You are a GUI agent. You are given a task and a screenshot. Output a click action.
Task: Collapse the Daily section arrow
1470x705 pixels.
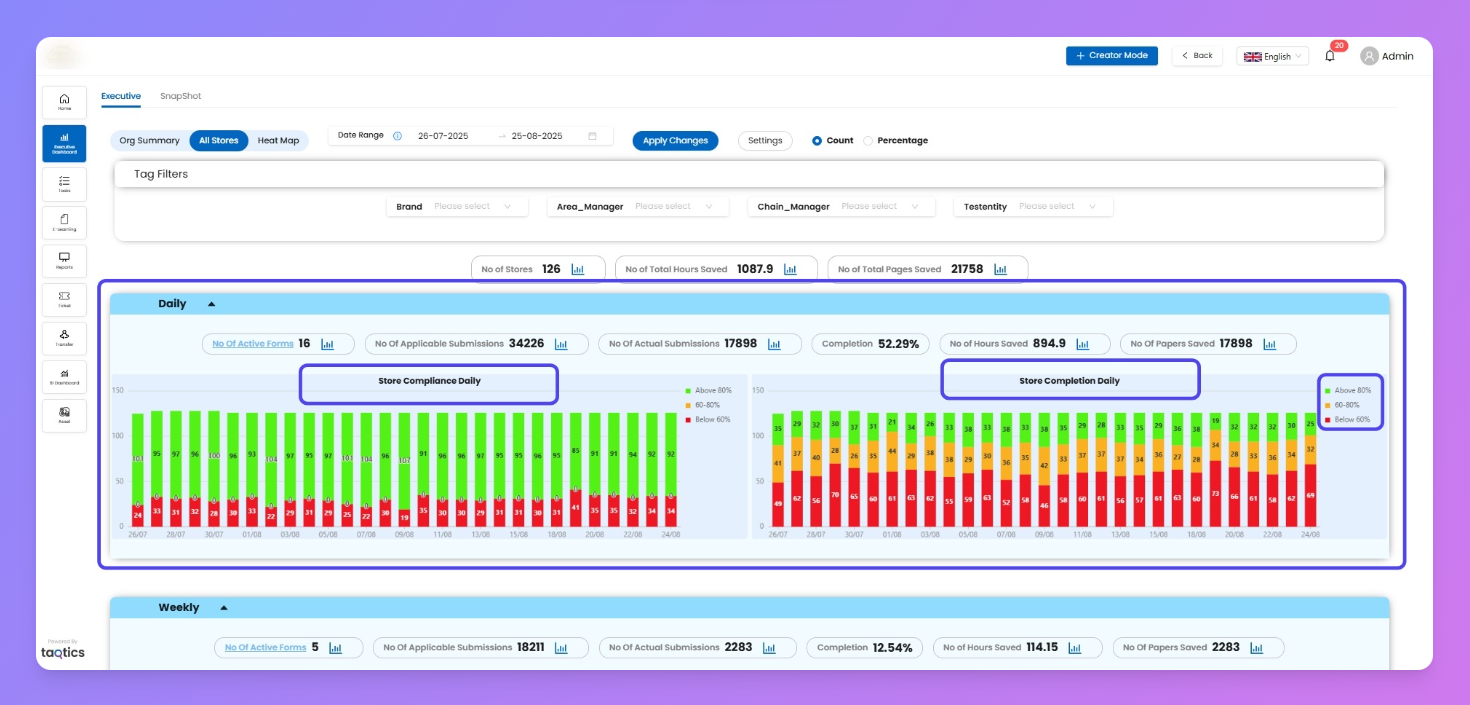point(211,304)
